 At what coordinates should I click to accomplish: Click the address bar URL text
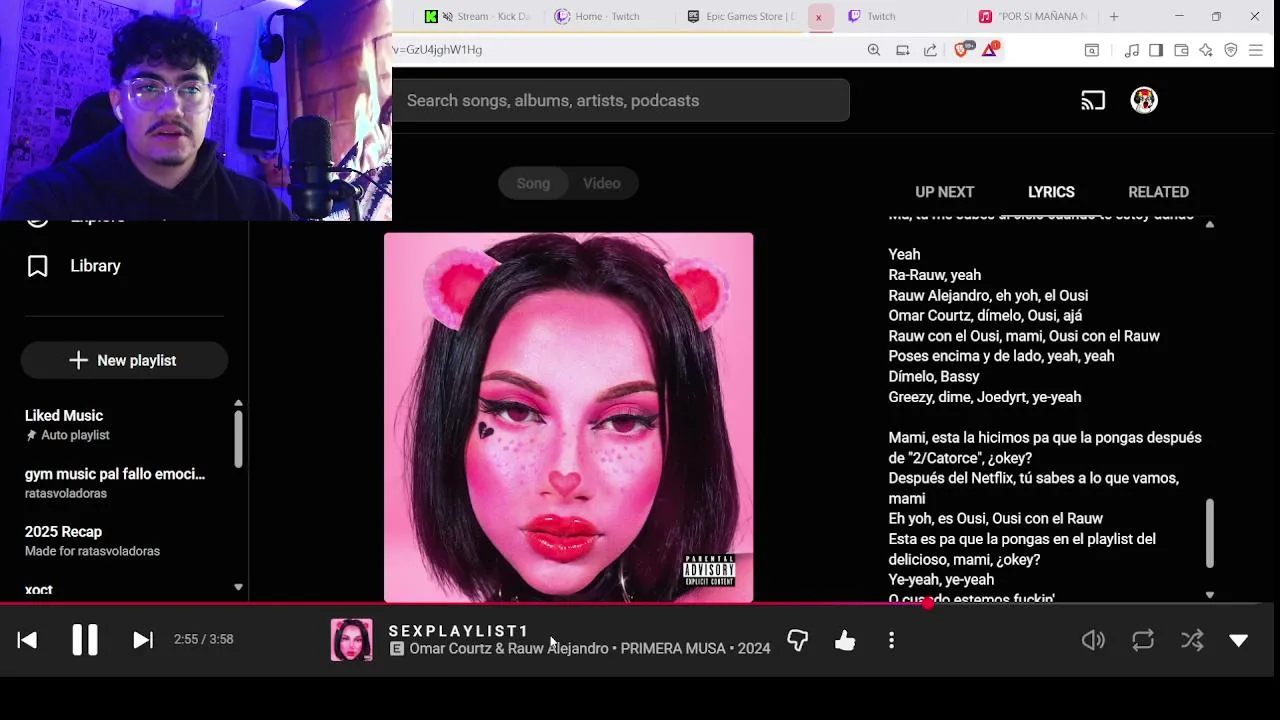click(x=437, y=50)
